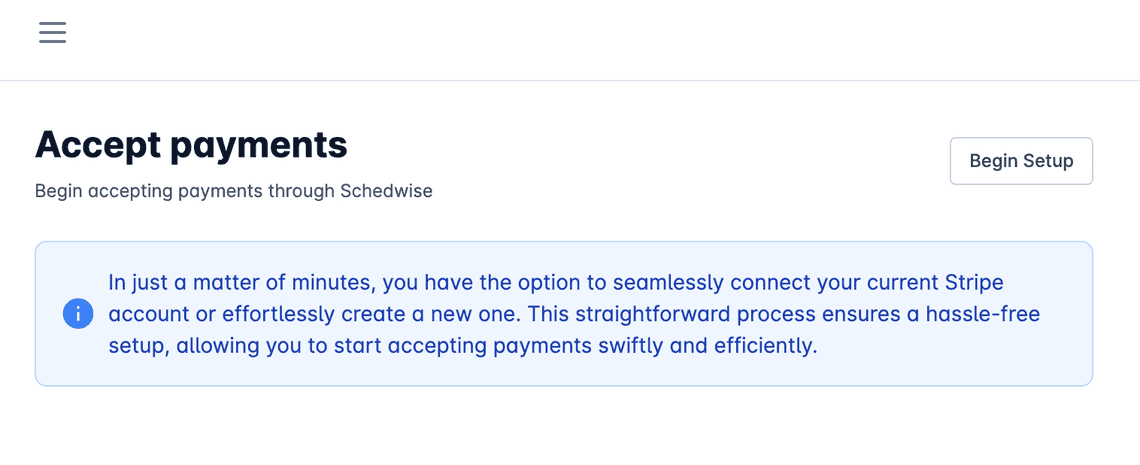This screenshot has width=1140, height=465.
Task: Select the Accept payments heading
Action: pyautogui.click(x=191, y=144)
